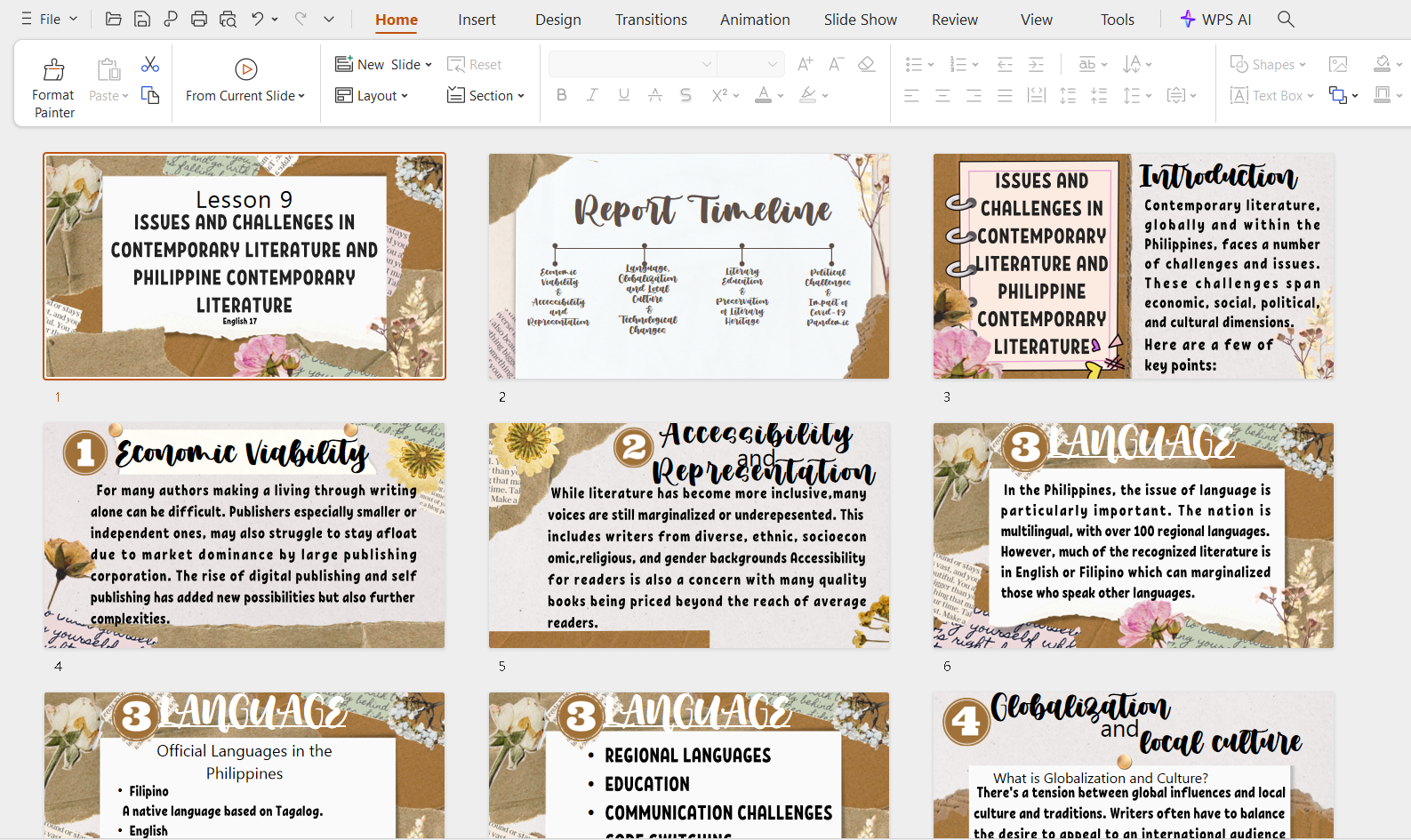Toggle Italic formatting

click(592, 95)
